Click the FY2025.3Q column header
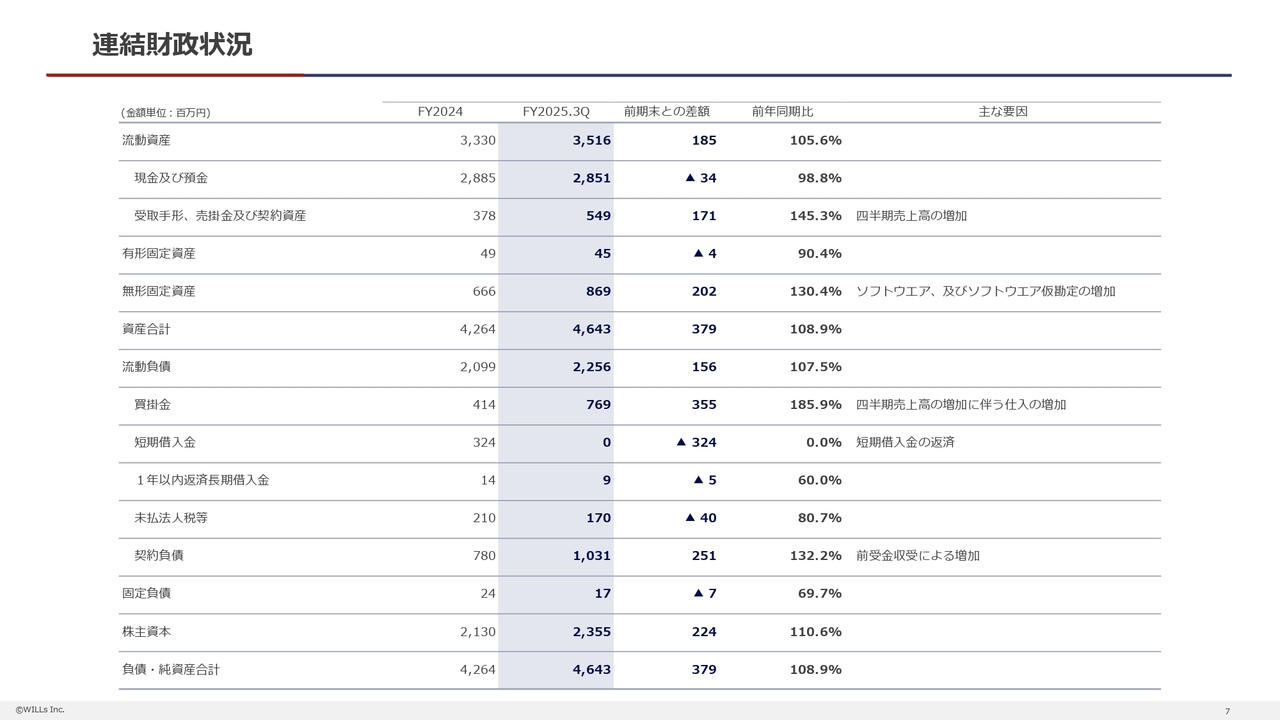Screen dimensions: 1280x720 556,112
